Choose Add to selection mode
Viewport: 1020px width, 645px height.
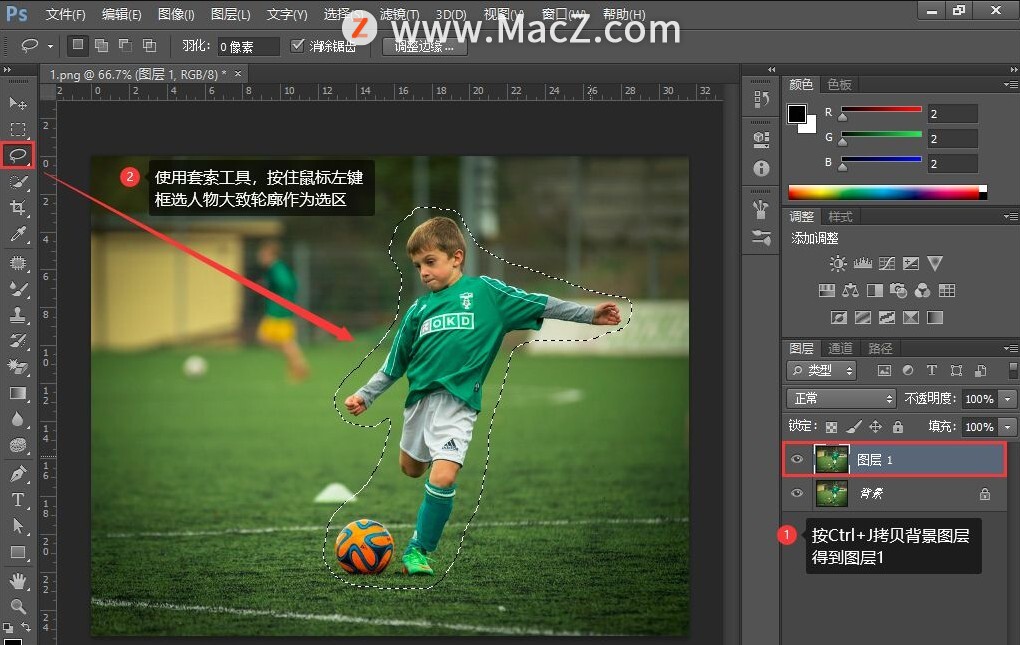coord(101,46)
